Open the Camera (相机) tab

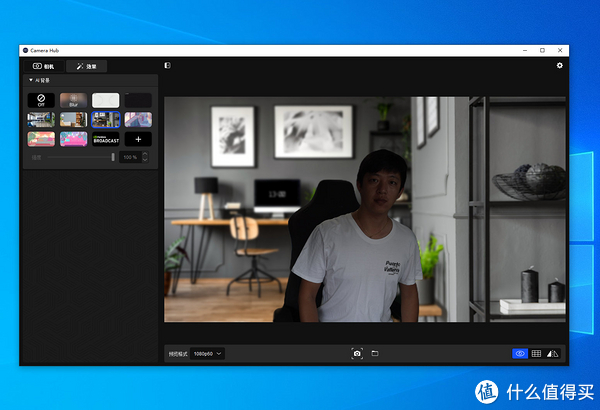pyautogui.click(x=44, y=66)
